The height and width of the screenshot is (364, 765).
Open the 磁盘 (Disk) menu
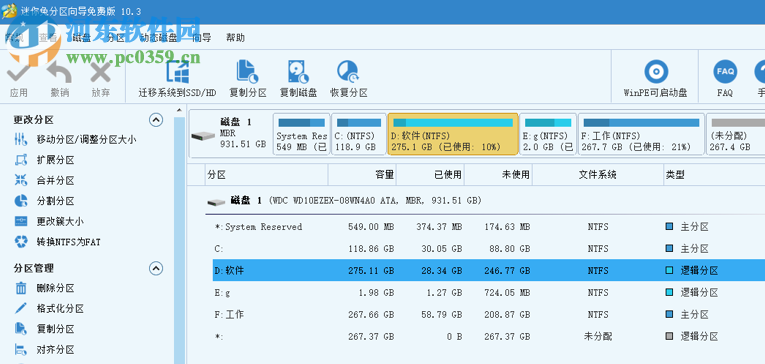click(x=81, y=38)
